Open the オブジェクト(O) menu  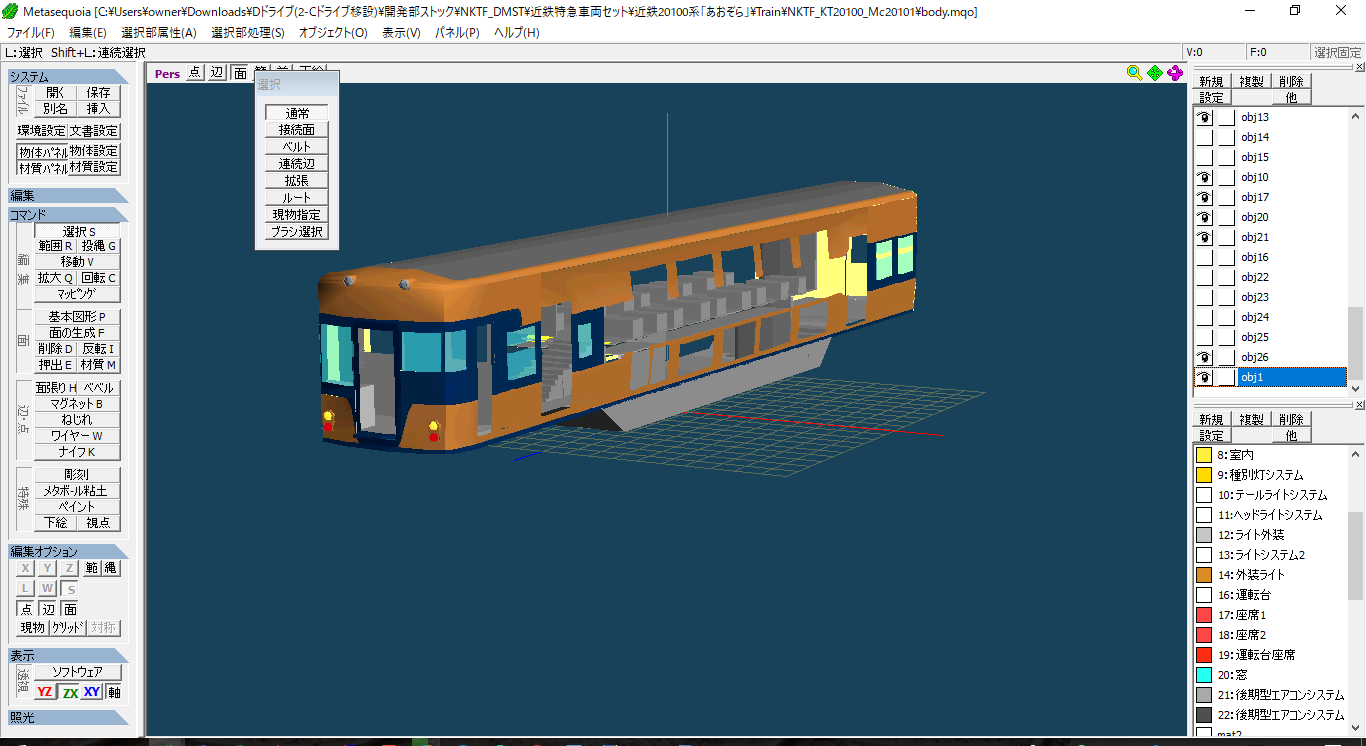[x=333, y=33]
